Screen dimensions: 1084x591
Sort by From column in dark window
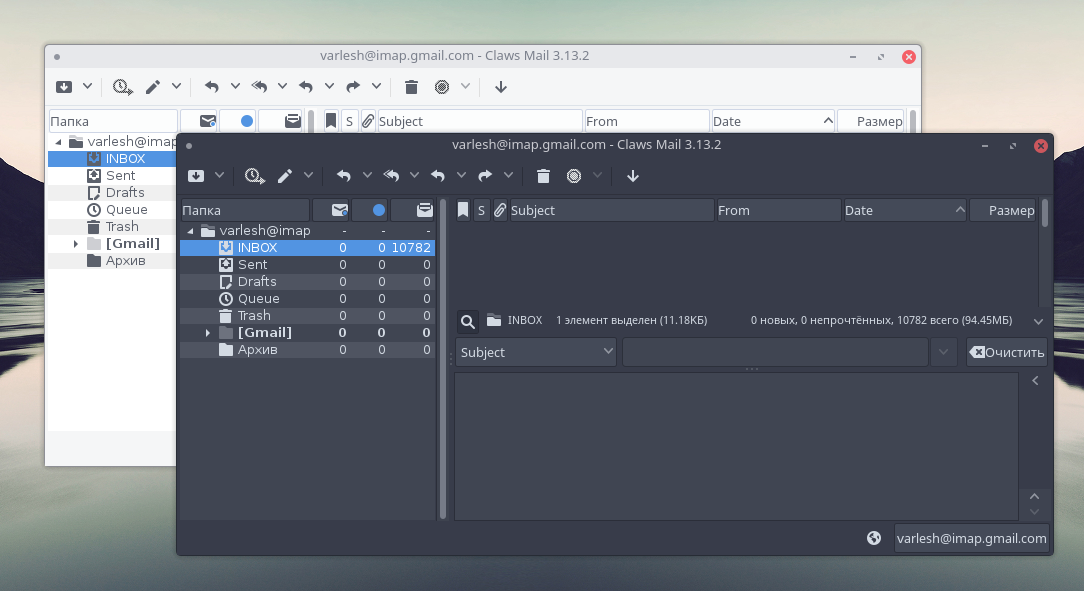778,210
